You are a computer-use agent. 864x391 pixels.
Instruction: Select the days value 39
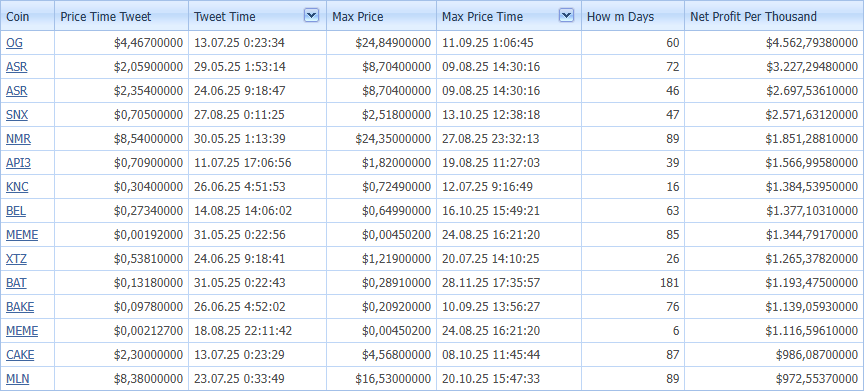pos(633,162)
